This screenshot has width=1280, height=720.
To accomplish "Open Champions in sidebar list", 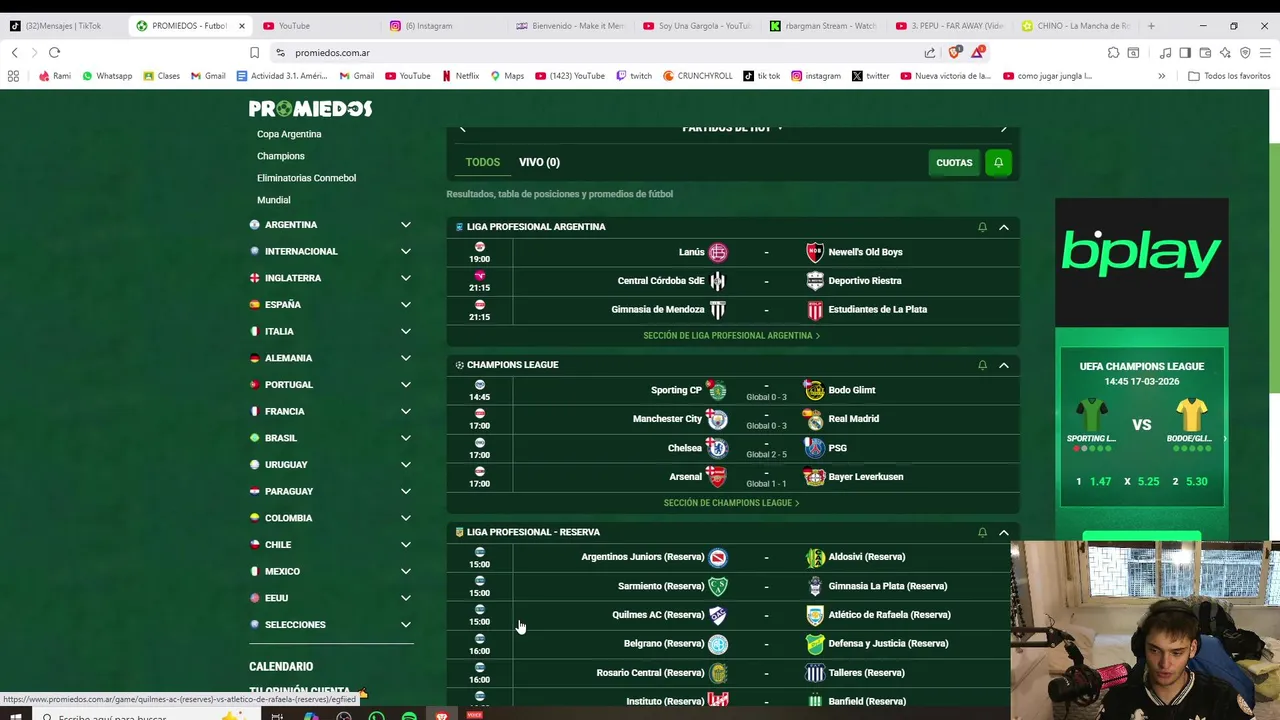I will [281, 156].
